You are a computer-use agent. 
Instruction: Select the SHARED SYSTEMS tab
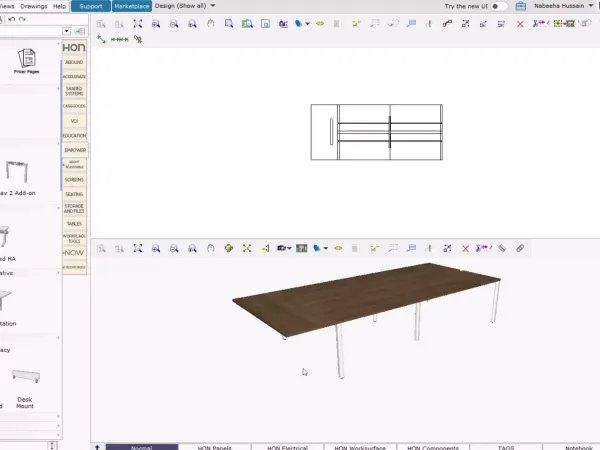click(x=74, y=91)
